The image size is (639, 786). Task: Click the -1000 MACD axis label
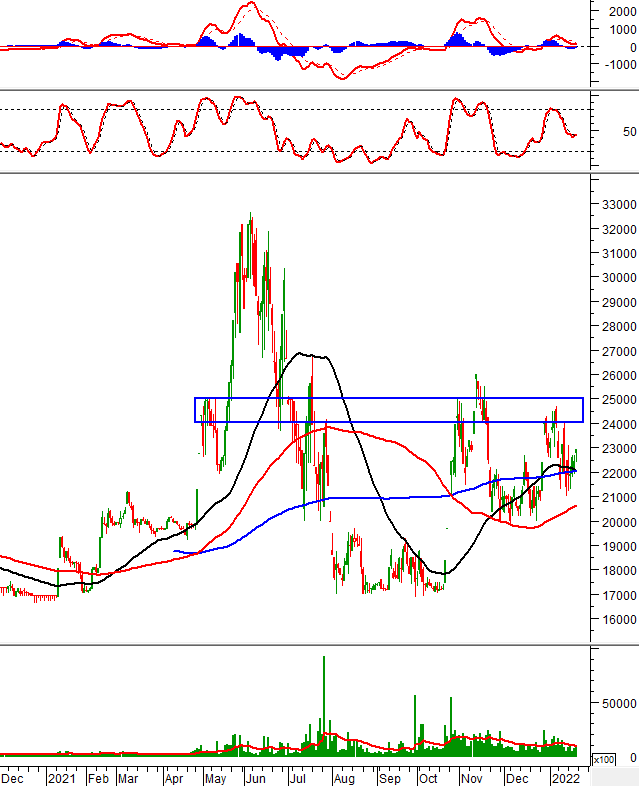[x=620, y=65]
